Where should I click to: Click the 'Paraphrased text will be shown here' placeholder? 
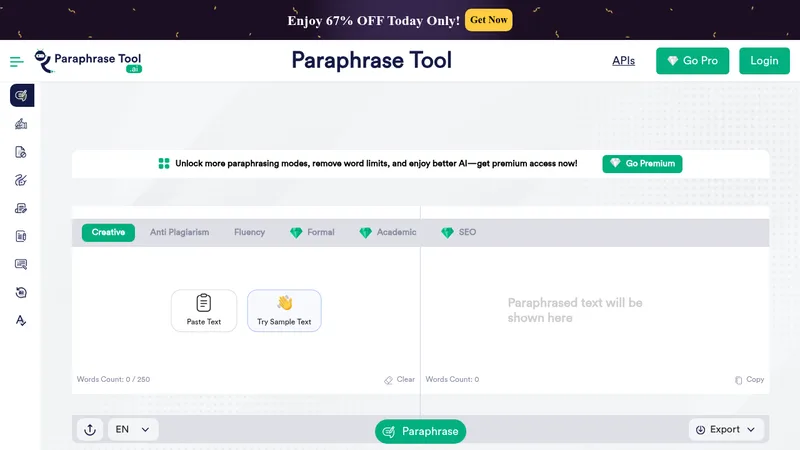pos(575,310)
